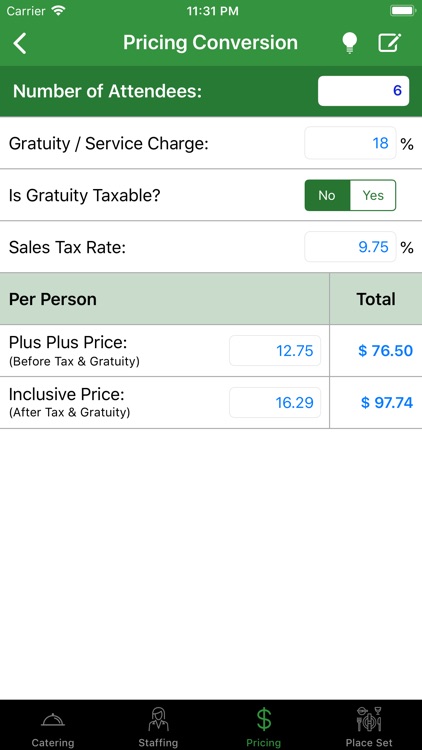Set gratuity taxable to Yes
The height and width of the screenshot is (750, 422).
[373, 195]
